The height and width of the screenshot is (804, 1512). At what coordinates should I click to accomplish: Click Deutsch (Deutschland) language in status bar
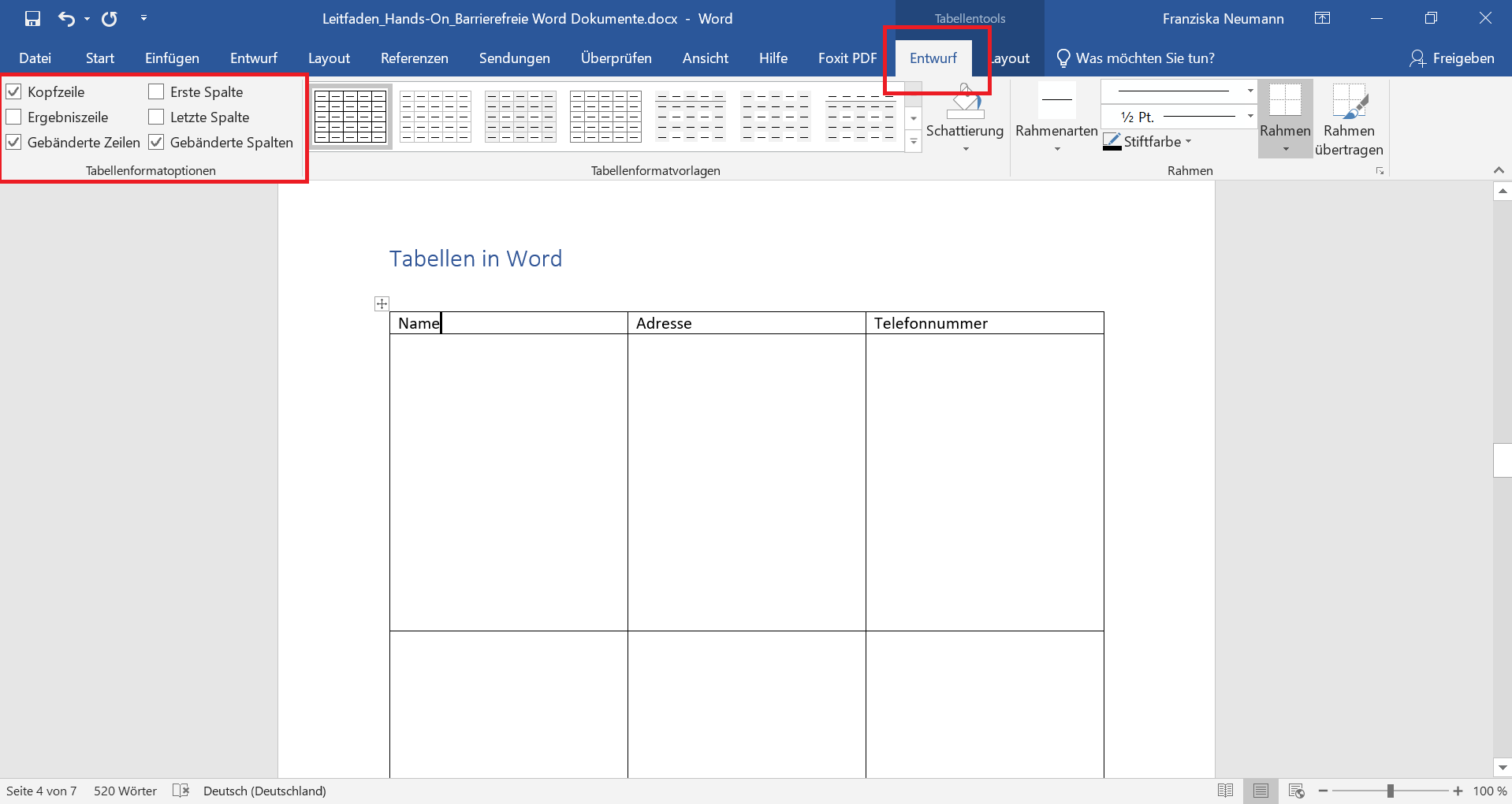tap(264, 791)
